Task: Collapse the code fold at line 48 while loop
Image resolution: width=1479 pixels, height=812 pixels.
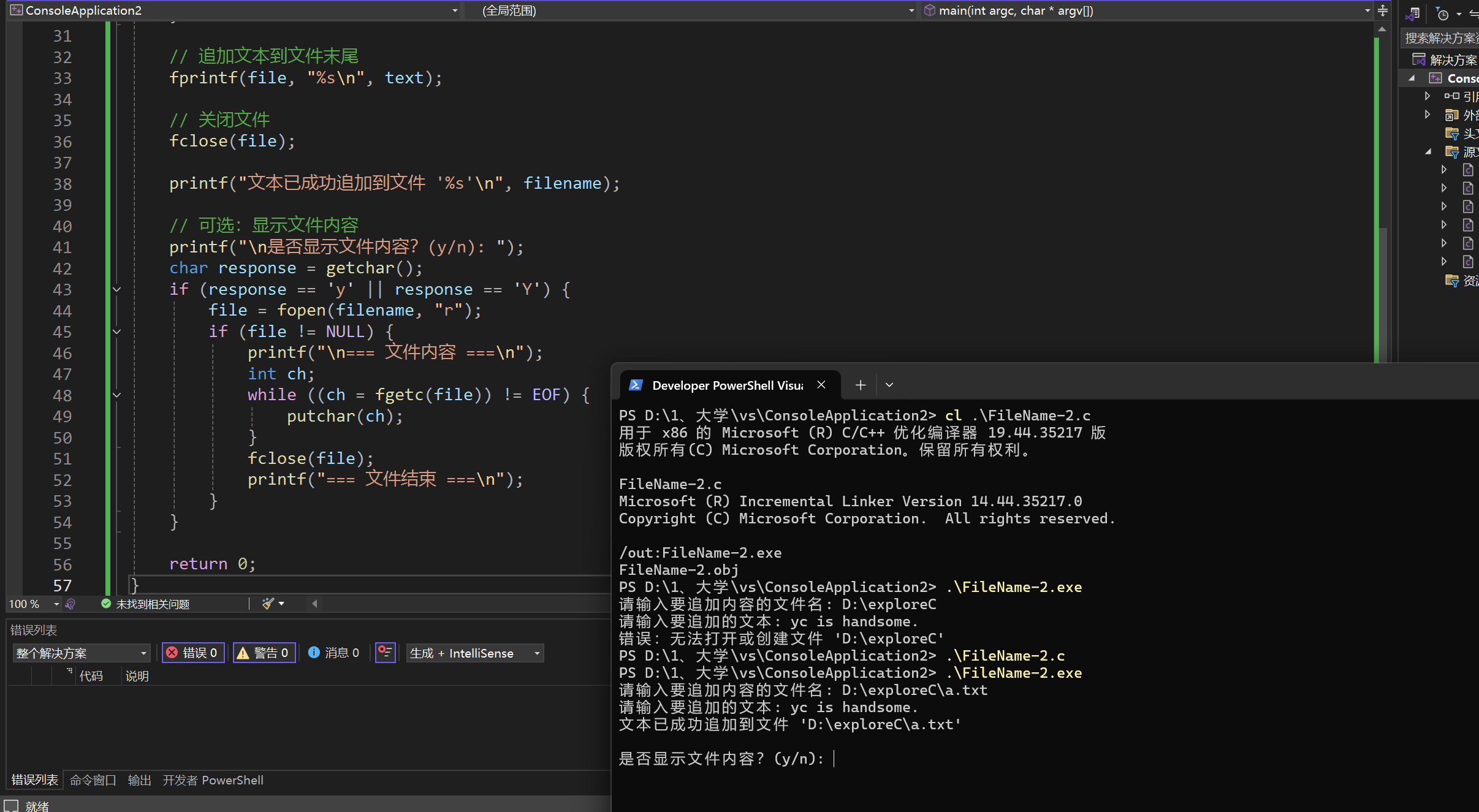Action: (x=116, y=395)
